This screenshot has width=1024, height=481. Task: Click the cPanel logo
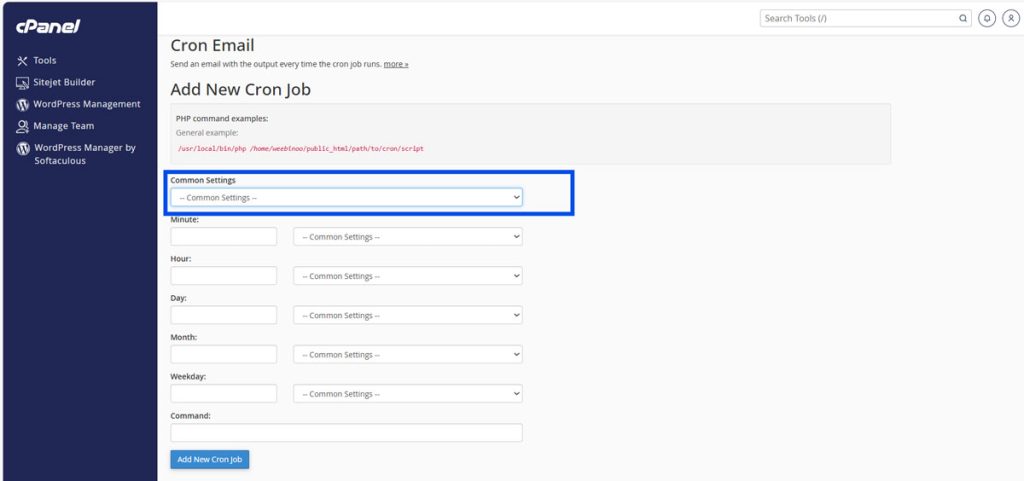point(48,25)
